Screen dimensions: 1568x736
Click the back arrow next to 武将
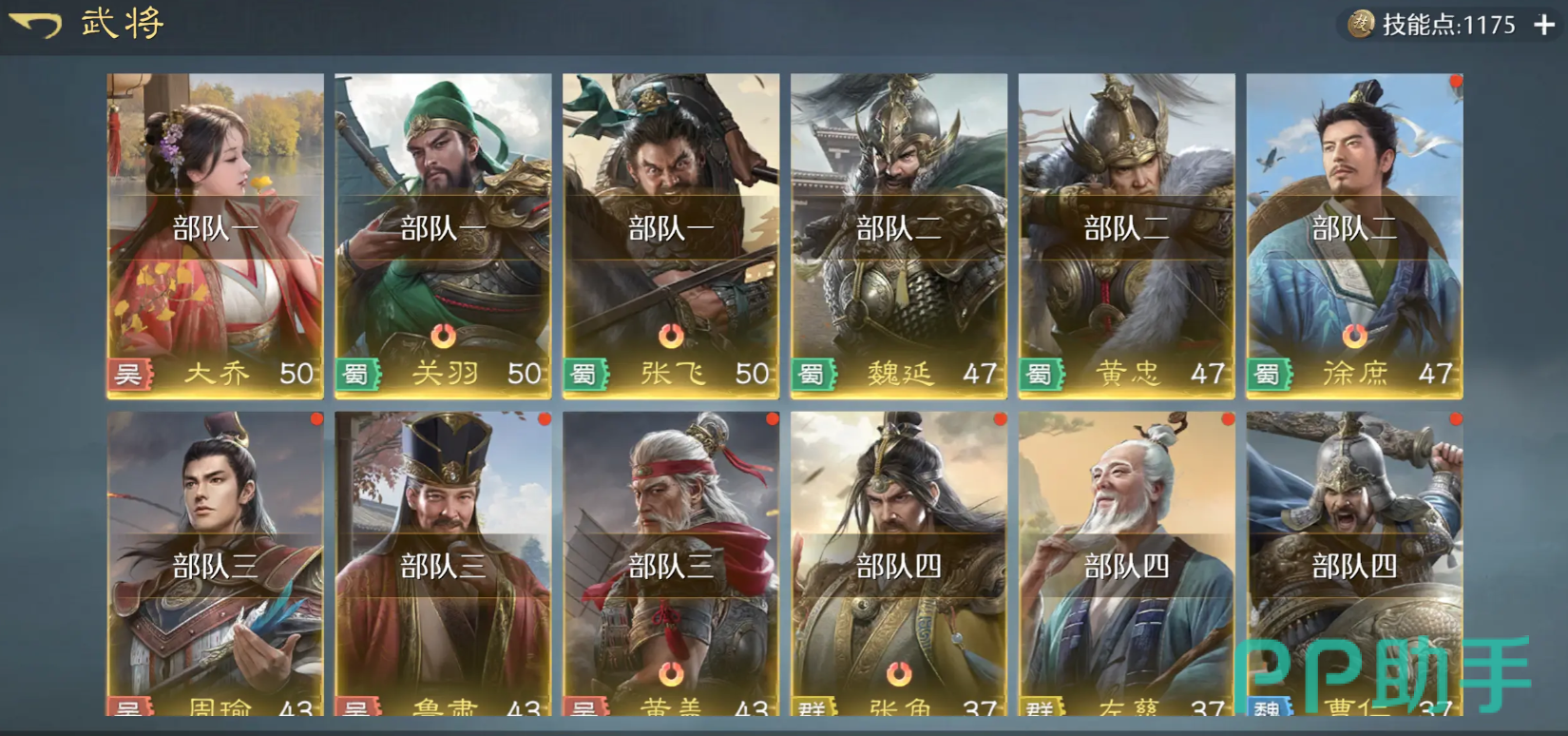coord(36,25)
